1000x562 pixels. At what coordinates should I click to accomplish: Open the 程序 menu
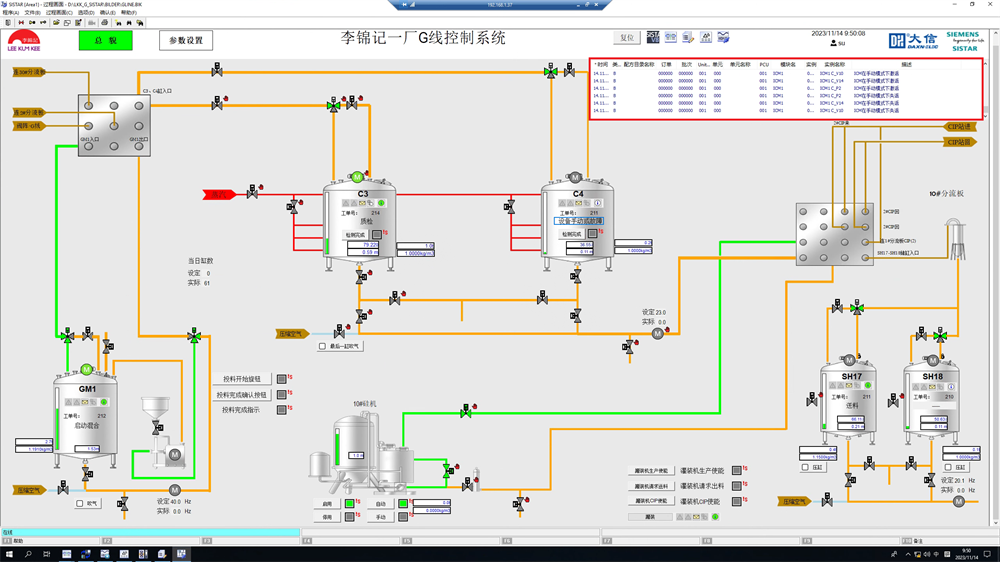[10, 12]
